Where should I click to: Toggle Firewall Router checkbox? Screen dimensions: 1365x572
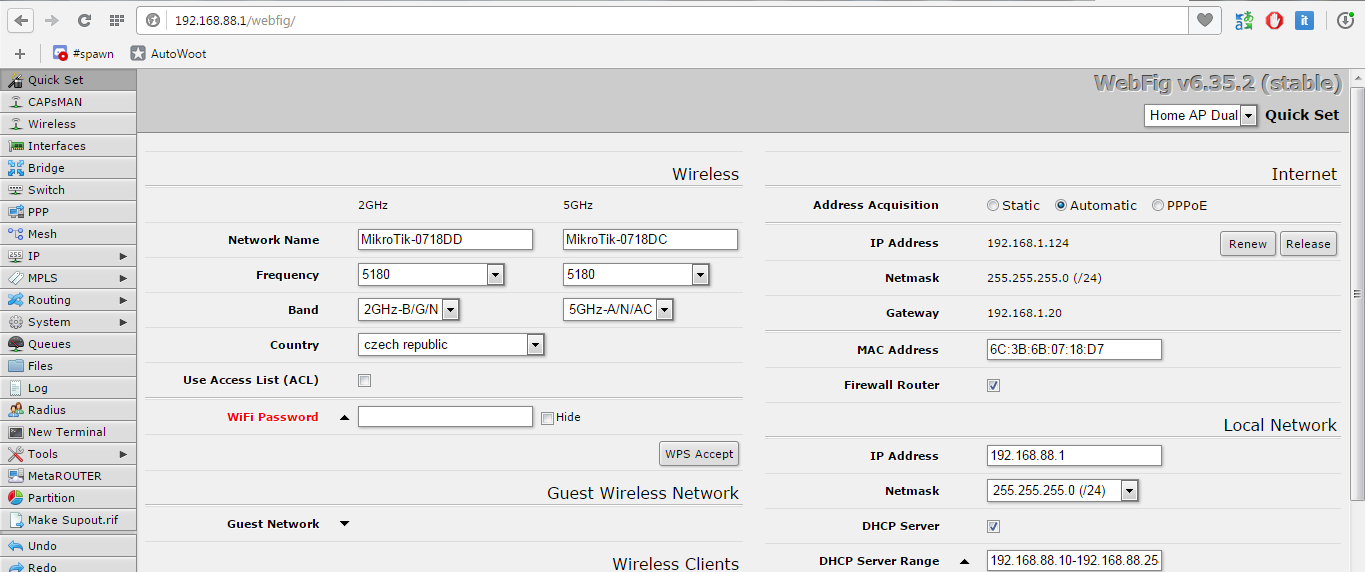(993, 385)
